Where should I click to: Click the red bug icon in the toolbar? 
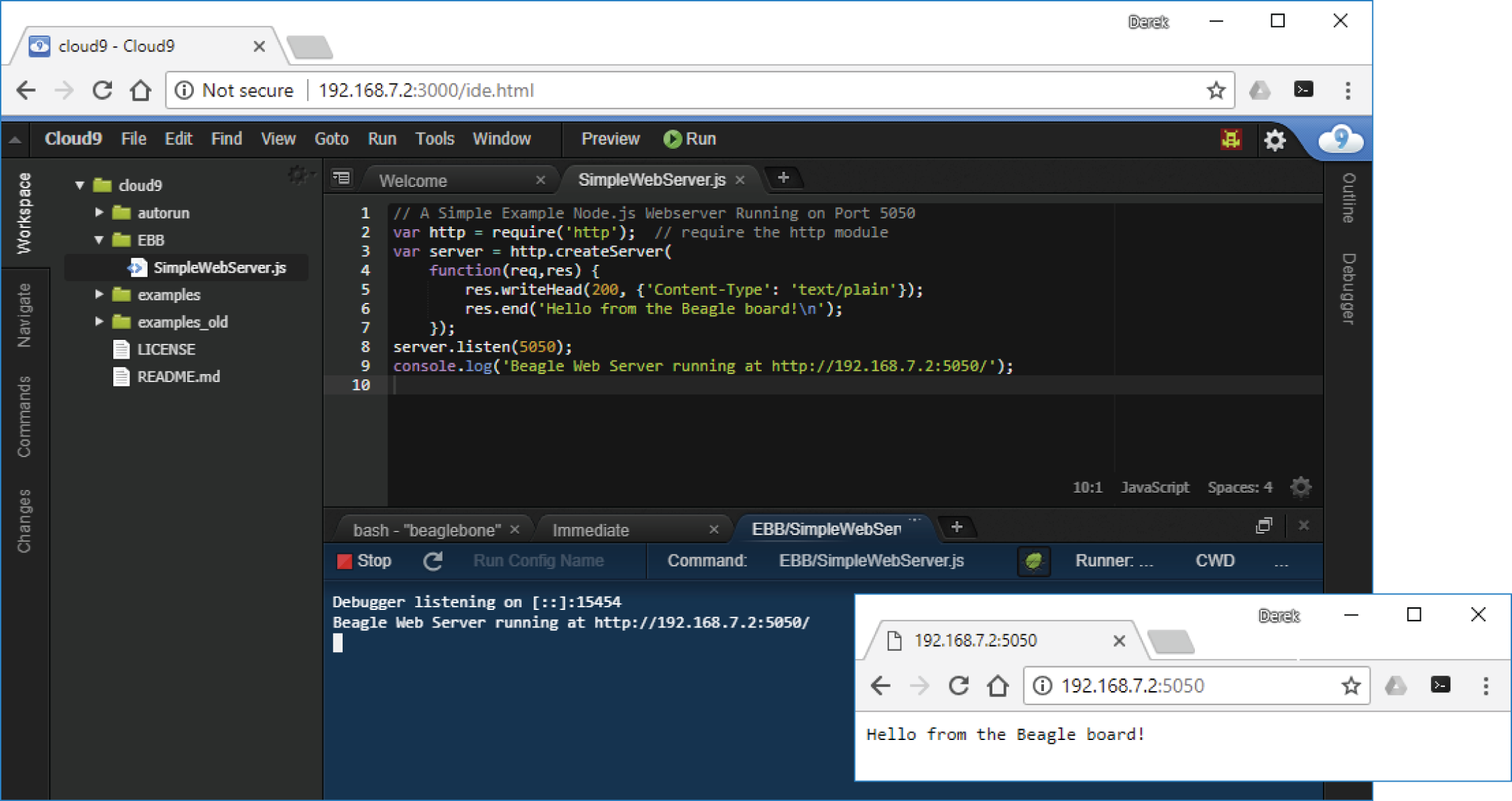coord(1231,139)
